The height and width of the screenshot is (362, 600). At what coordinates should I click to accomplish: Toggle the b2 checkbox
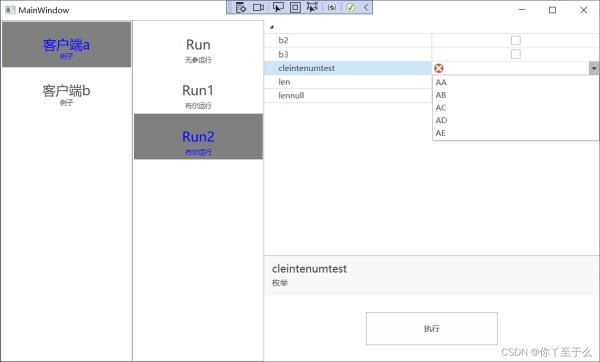pos(516,40)
